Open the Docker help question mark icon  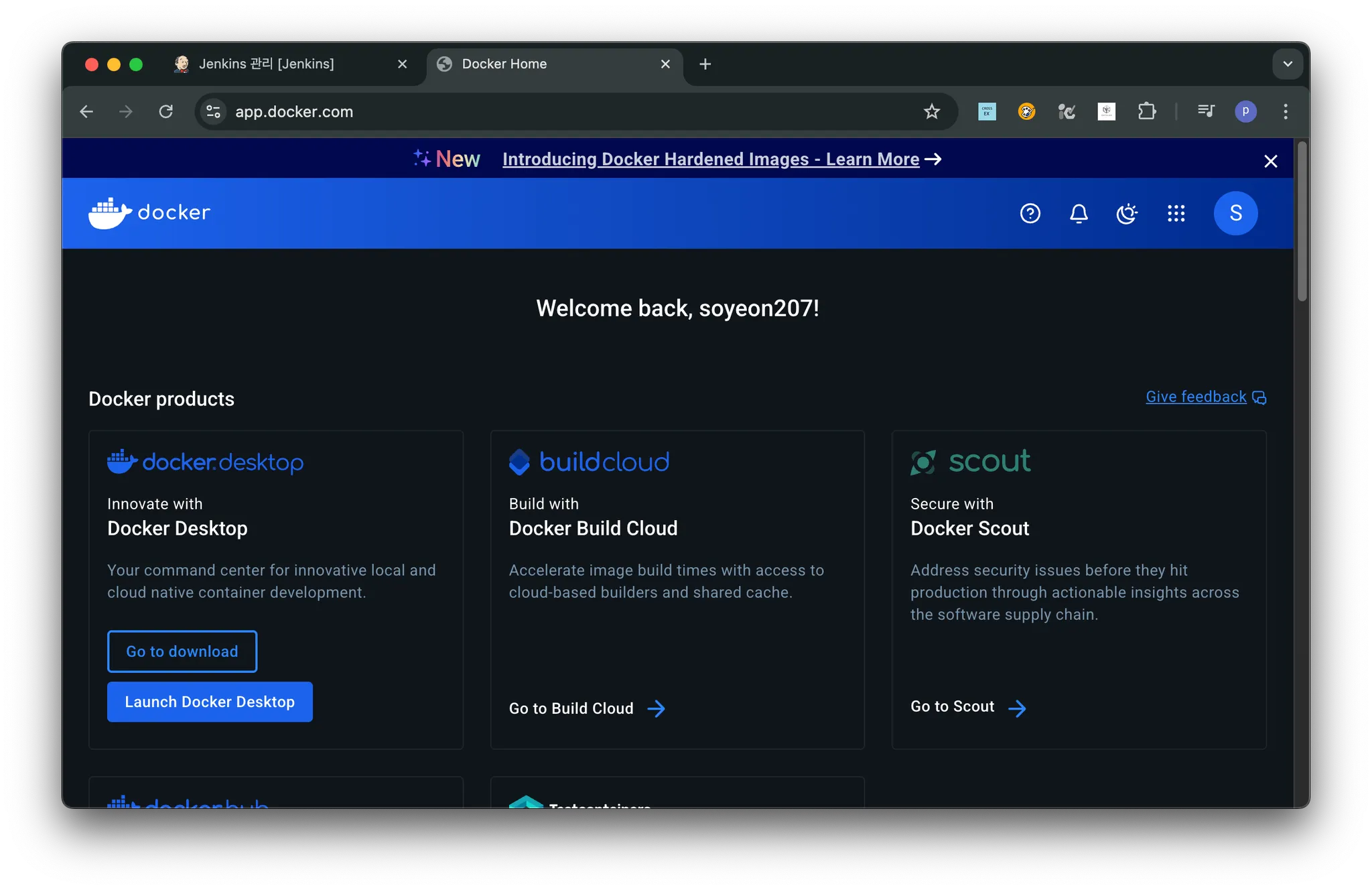(x=1030, y=213)
